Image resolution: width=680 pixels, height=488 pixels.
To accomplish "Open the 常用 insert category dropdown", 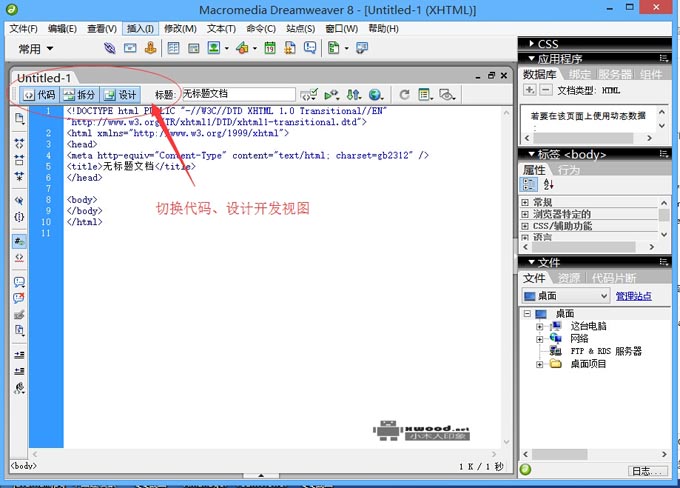I will (36, 49).
